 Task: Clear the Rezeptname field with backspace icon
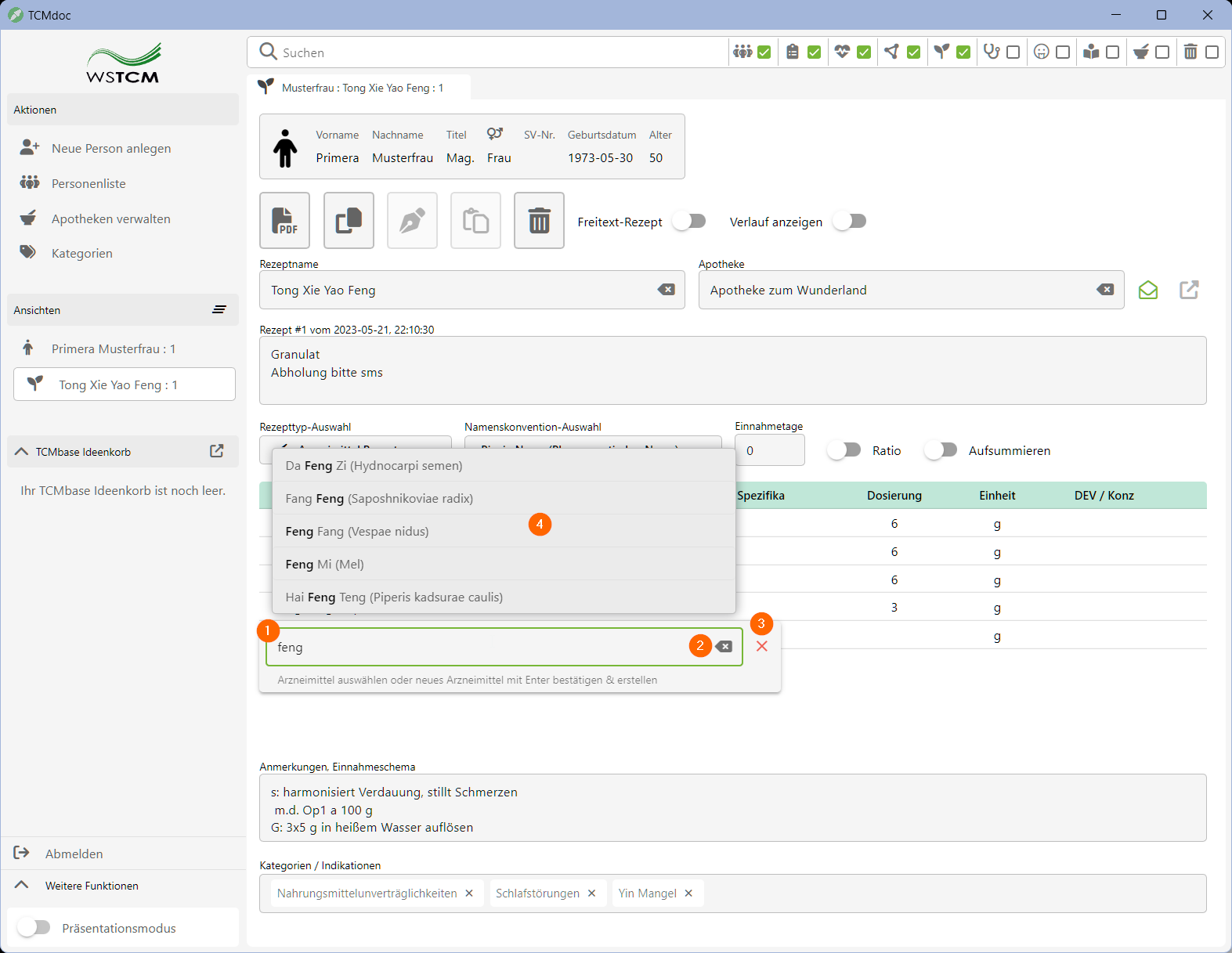click(666, 290)
